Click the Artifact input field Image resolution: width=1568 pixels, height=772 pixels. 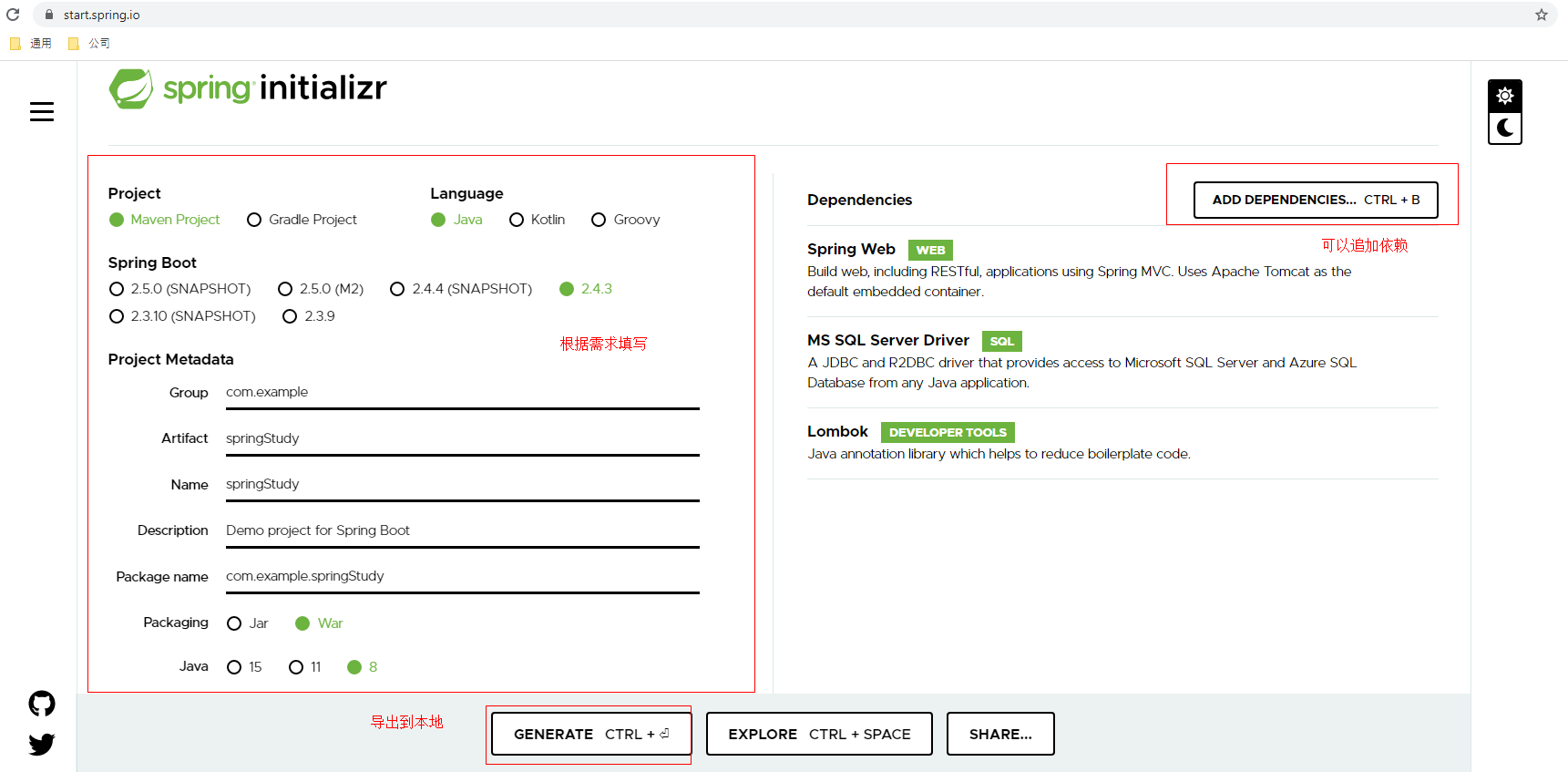click(x=463, y=439)
